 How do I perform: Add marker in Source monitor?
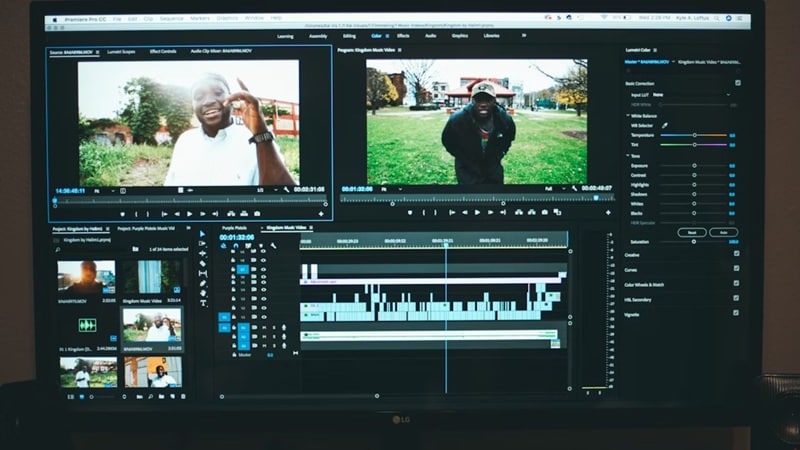click(122, 214)
